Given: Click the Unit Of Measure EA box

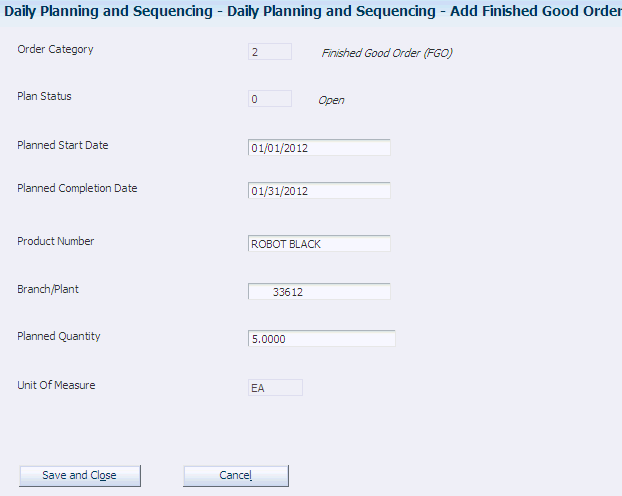Looking at the screenshot, I should pyautogui.click(x=275, y=387).
